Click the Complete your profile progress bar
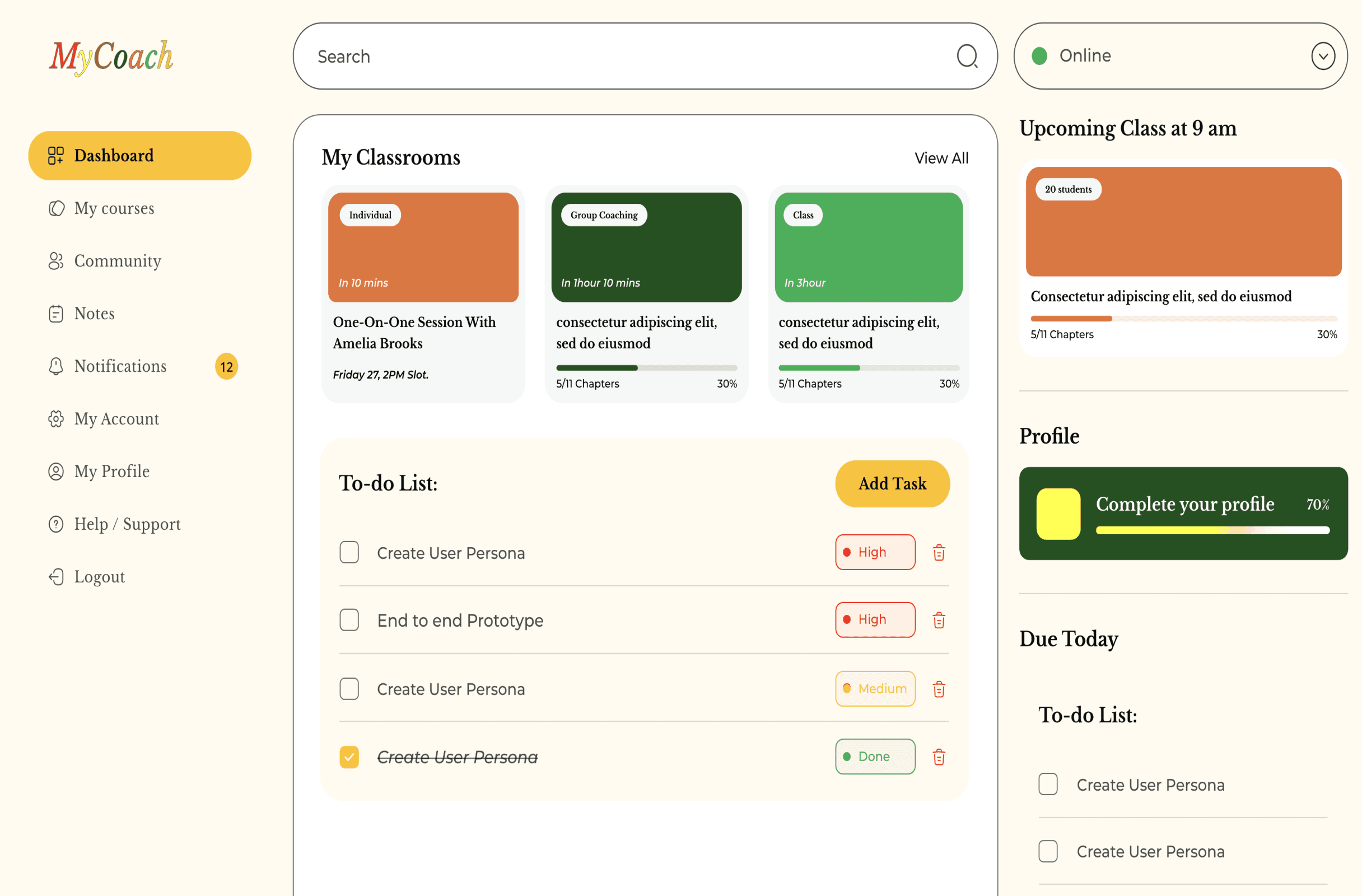This screenshot has width=1362, height=896. pos(1212,530)
